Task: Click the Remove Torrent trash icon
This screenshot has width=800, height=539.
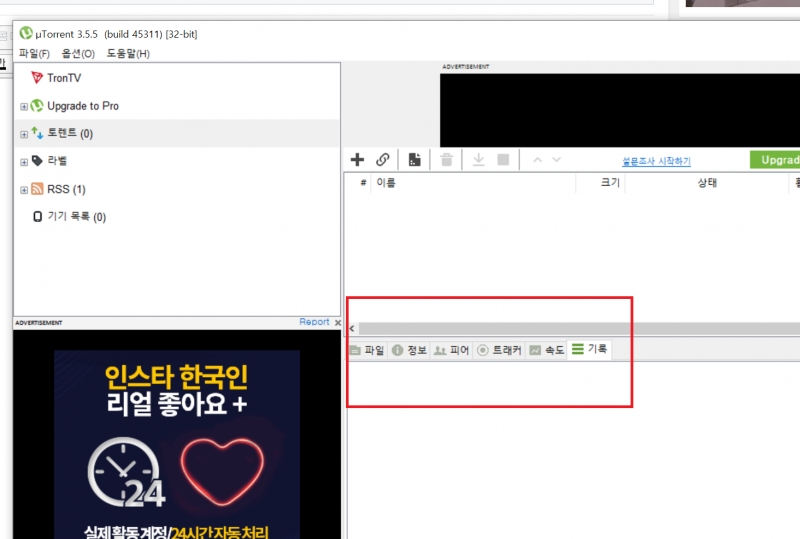Action: 447,160
